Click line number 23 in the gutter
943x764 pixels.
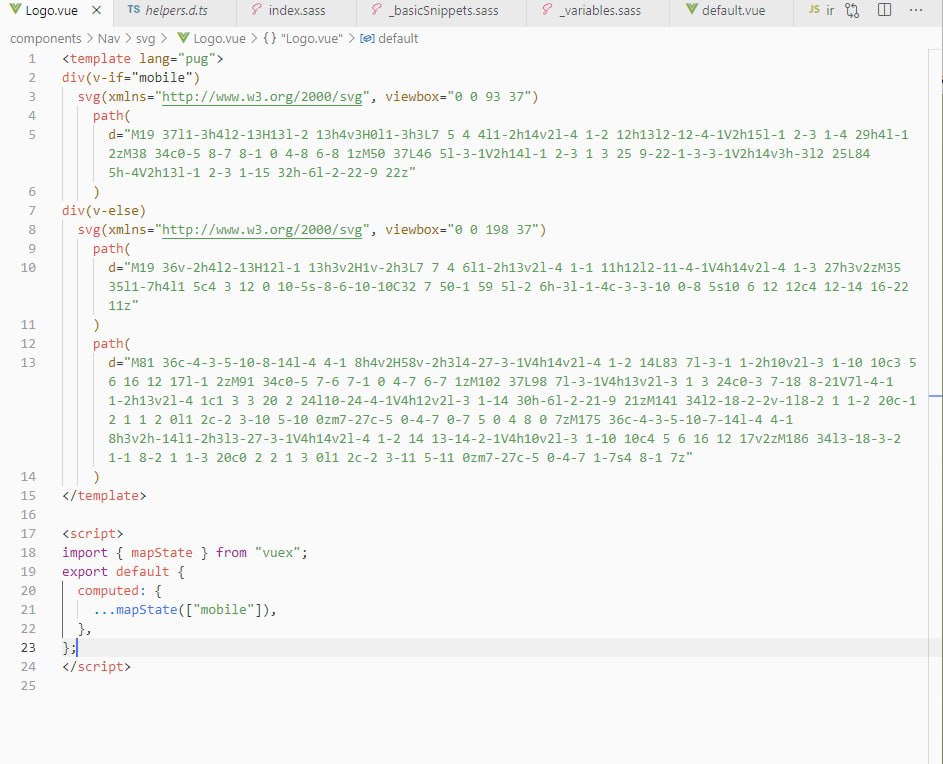(x=28, y=648)
